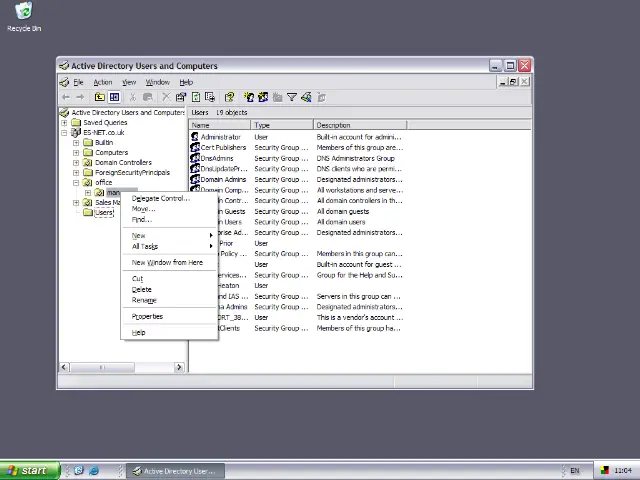Screen dimensions: 640x480
Task: Expand the Builtin container
Action: (x=76, y=142)
